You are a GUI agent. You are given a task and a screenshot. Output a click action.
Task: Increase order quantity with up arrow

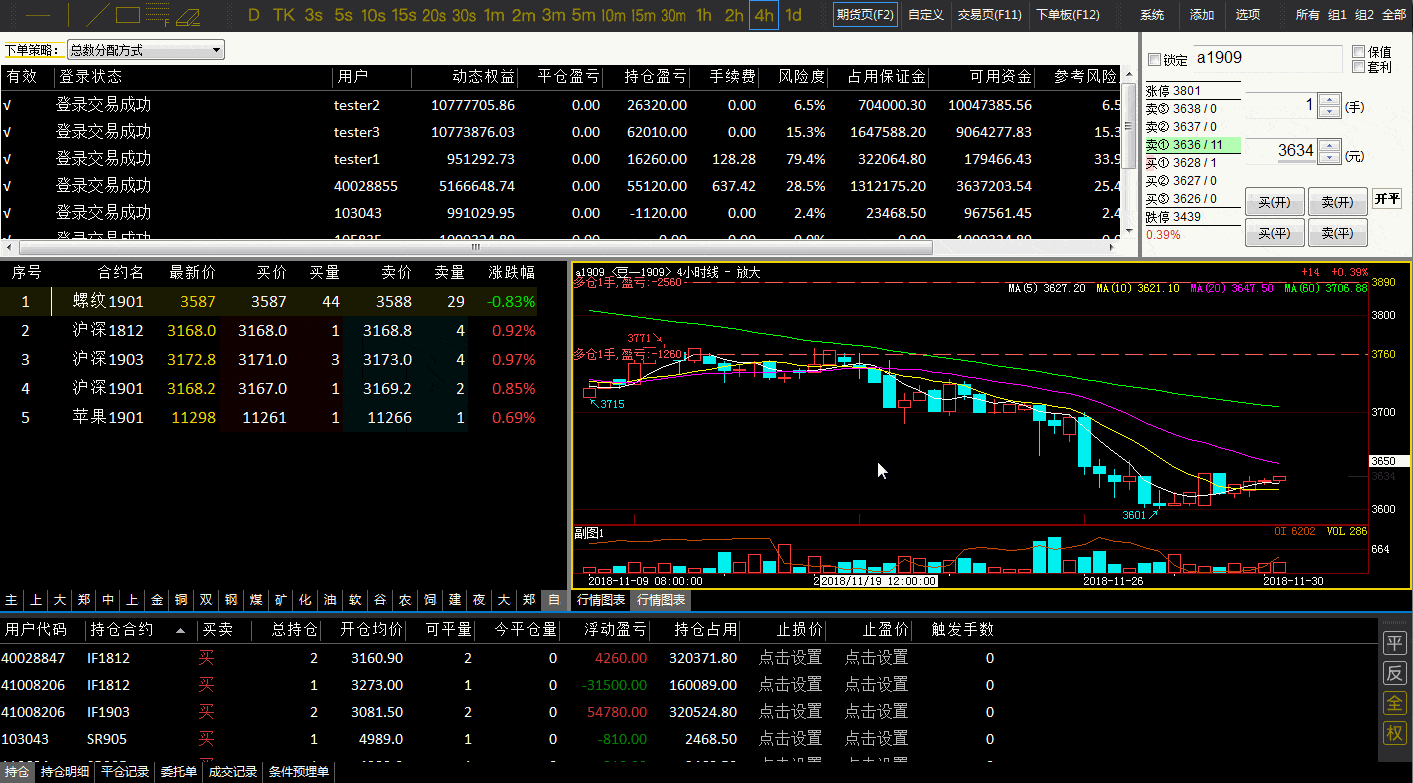tap(1329, 100)
